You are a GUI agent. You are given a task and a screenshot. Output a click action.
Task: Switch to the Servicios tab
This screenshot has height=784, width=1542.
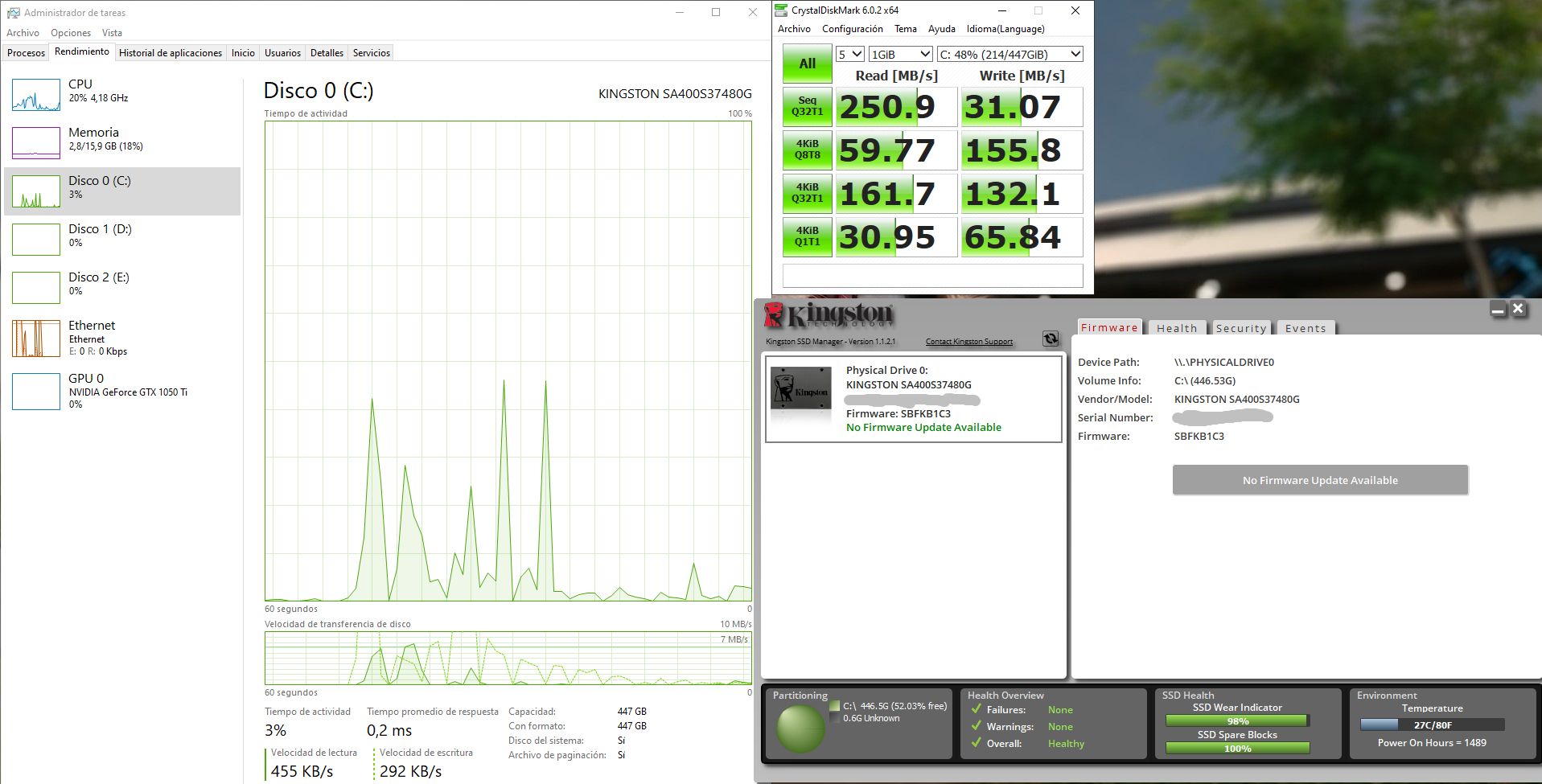pyautogui.click(x=372, y=53)
